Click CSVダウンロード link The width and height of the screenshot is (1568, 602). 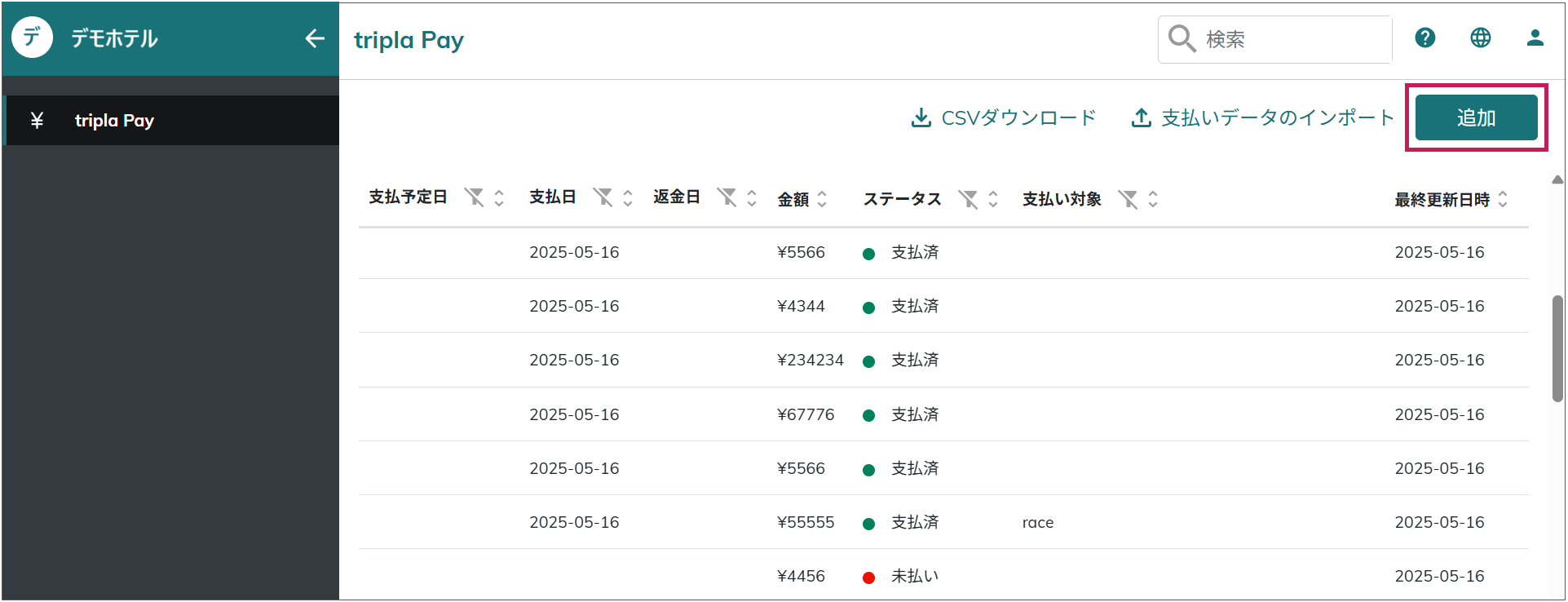point(1004,118)
